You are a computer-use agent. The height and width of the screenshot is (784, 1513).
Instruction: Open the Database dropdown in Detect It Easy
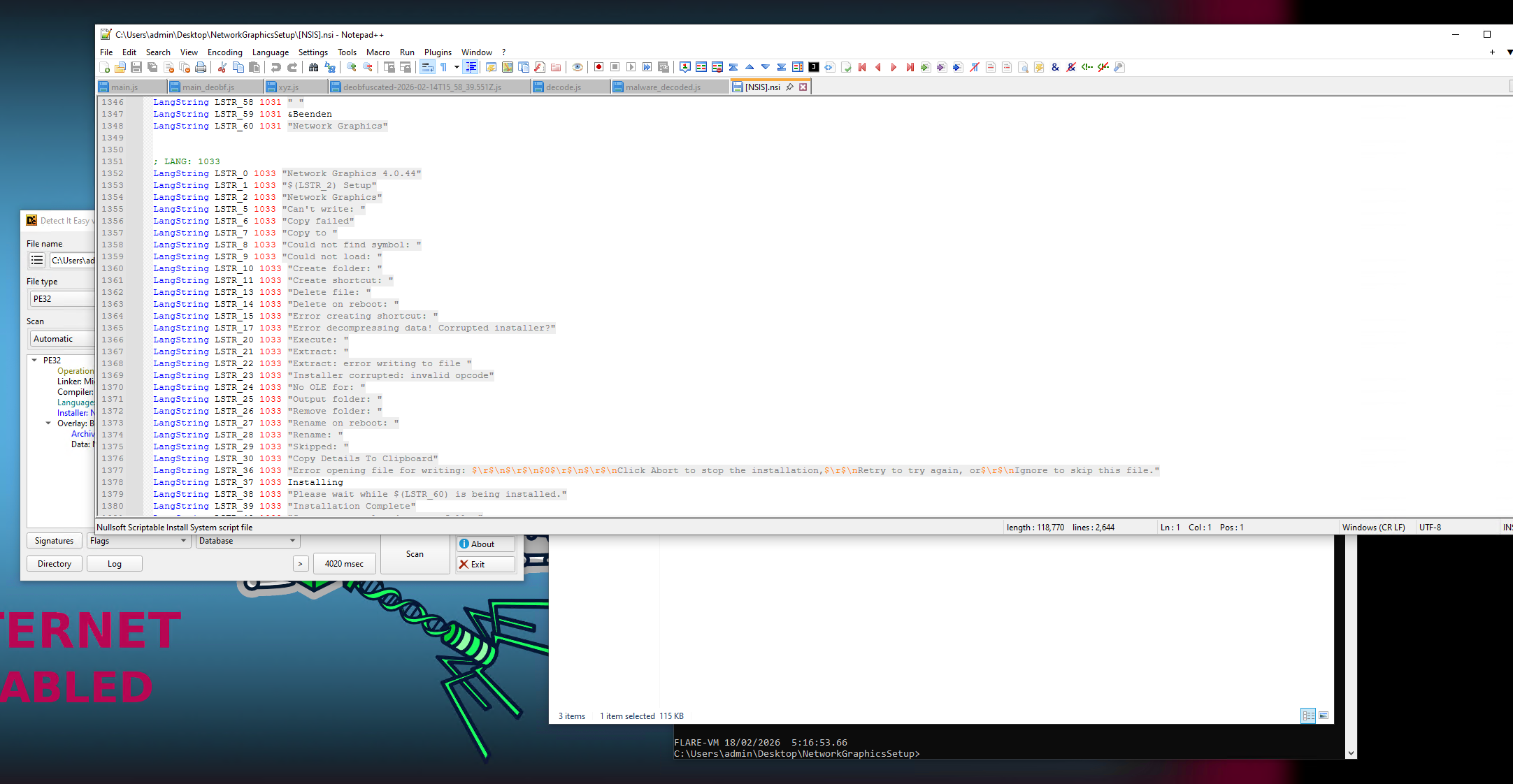(x=248, y=541)
